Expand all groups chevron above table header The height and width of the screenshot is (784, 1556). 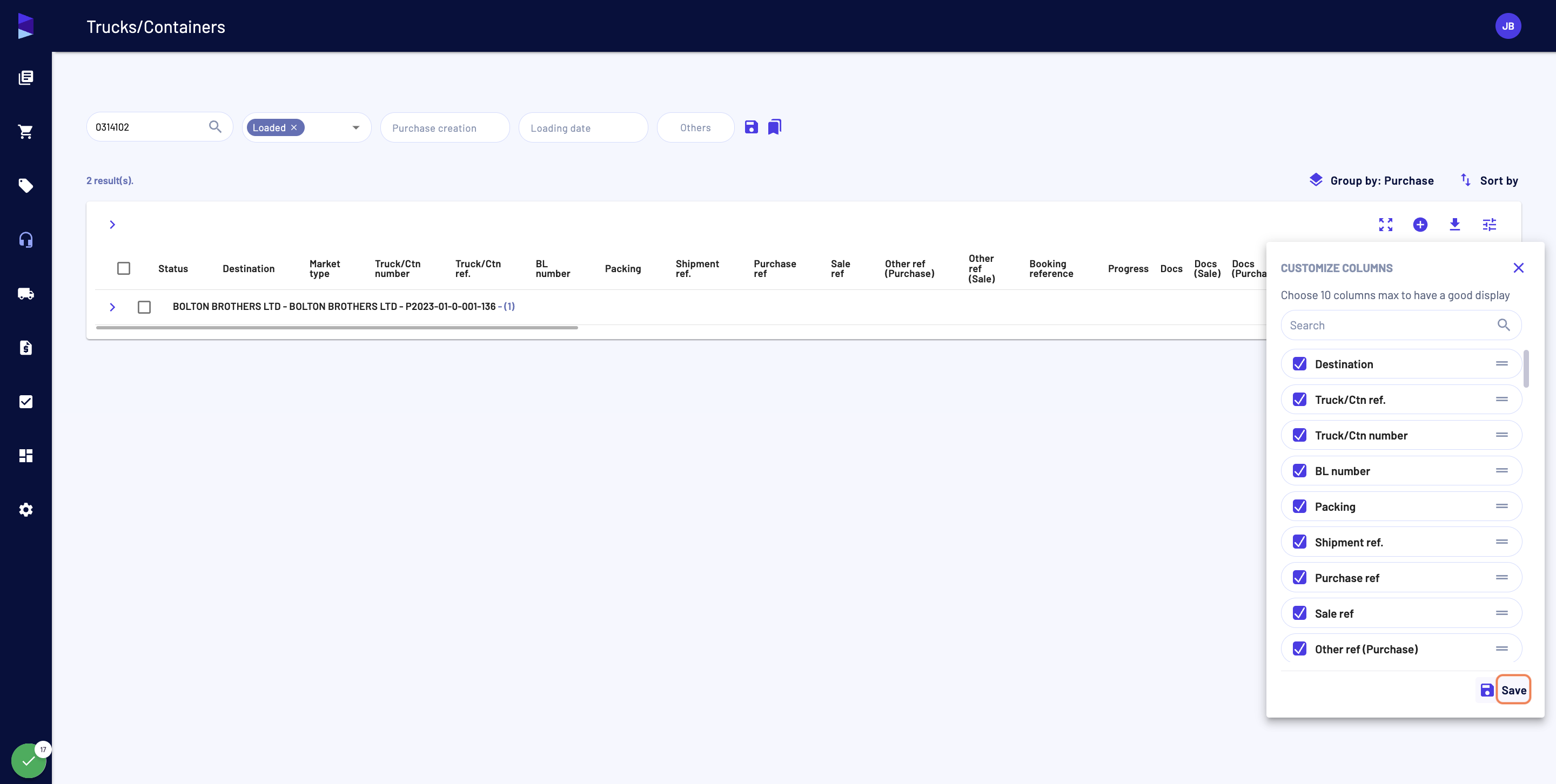click(x=112, y=225)
